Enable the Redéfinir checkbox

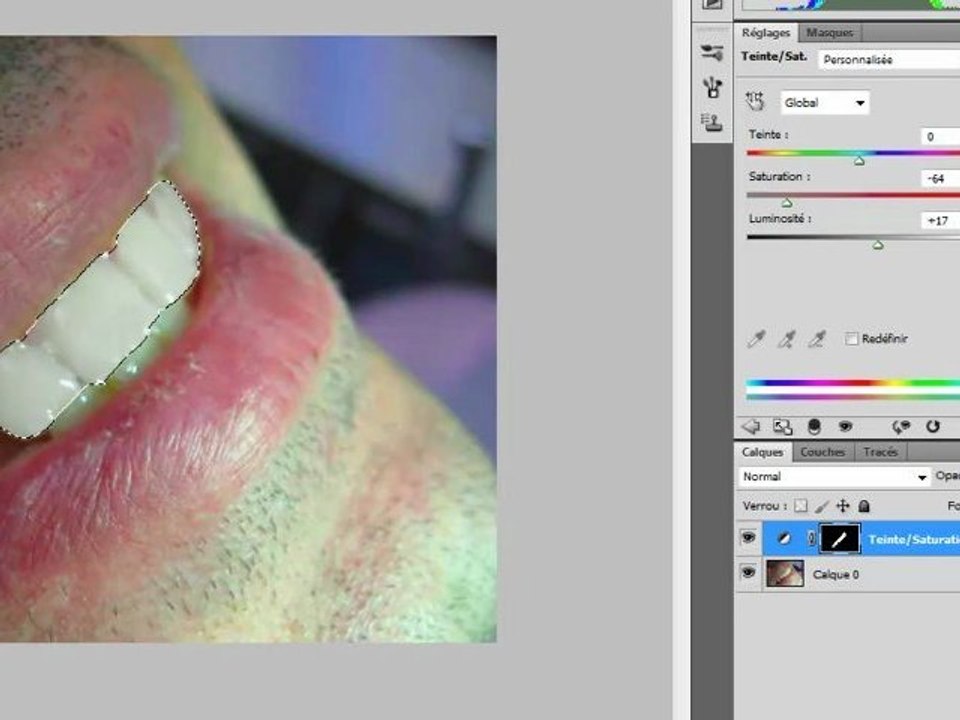coord(851,339)
